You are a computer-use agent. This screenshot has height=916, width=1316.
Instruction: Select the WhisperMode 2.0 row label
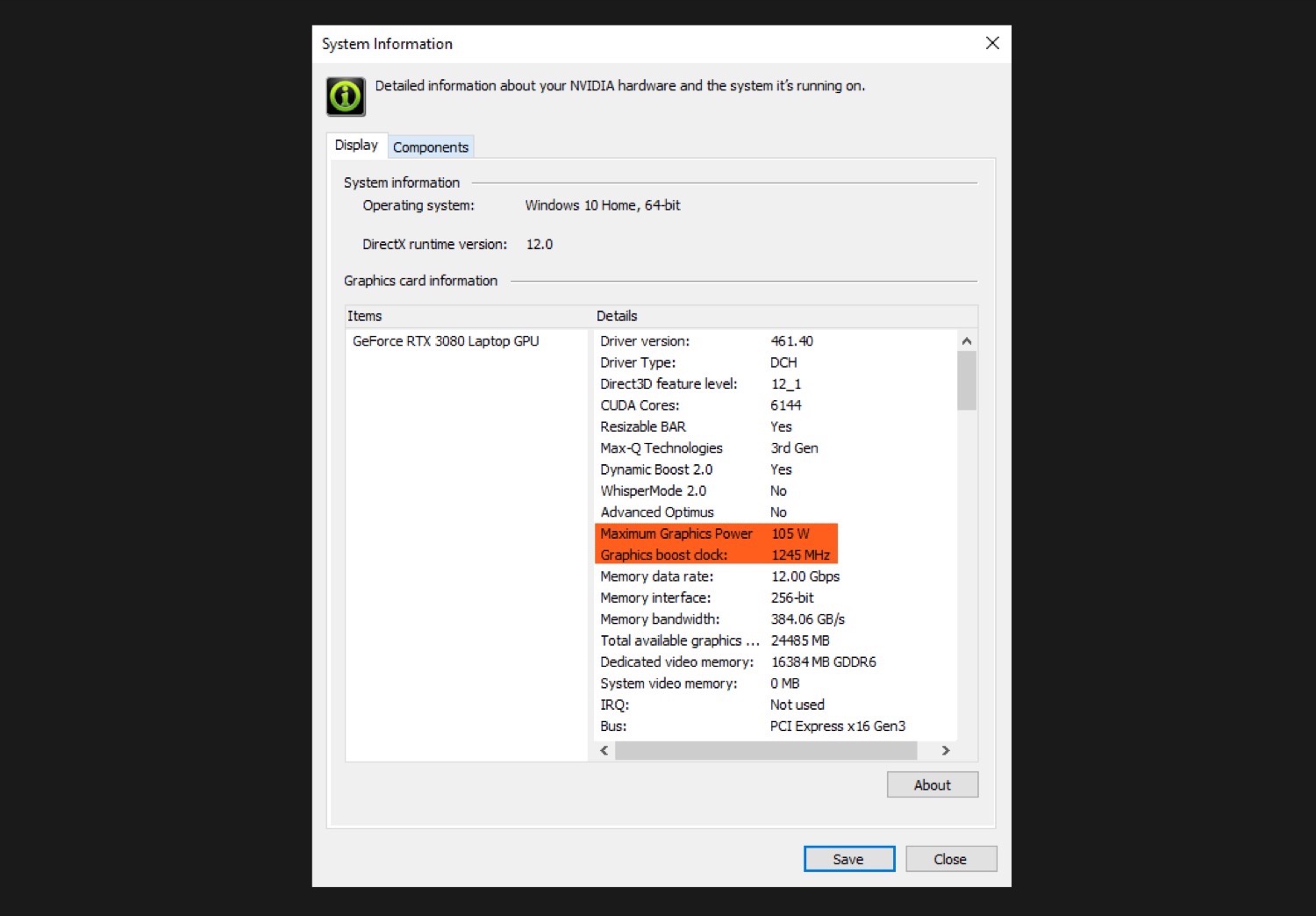click(654, 491)
